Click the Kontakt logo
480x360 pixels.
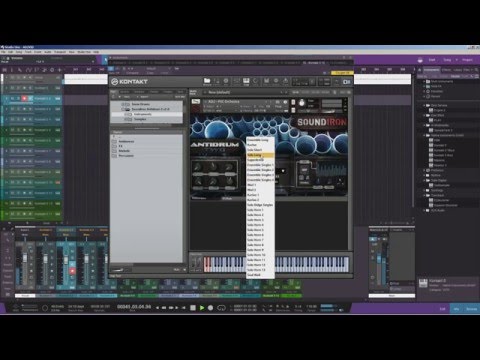coord(129,81)
